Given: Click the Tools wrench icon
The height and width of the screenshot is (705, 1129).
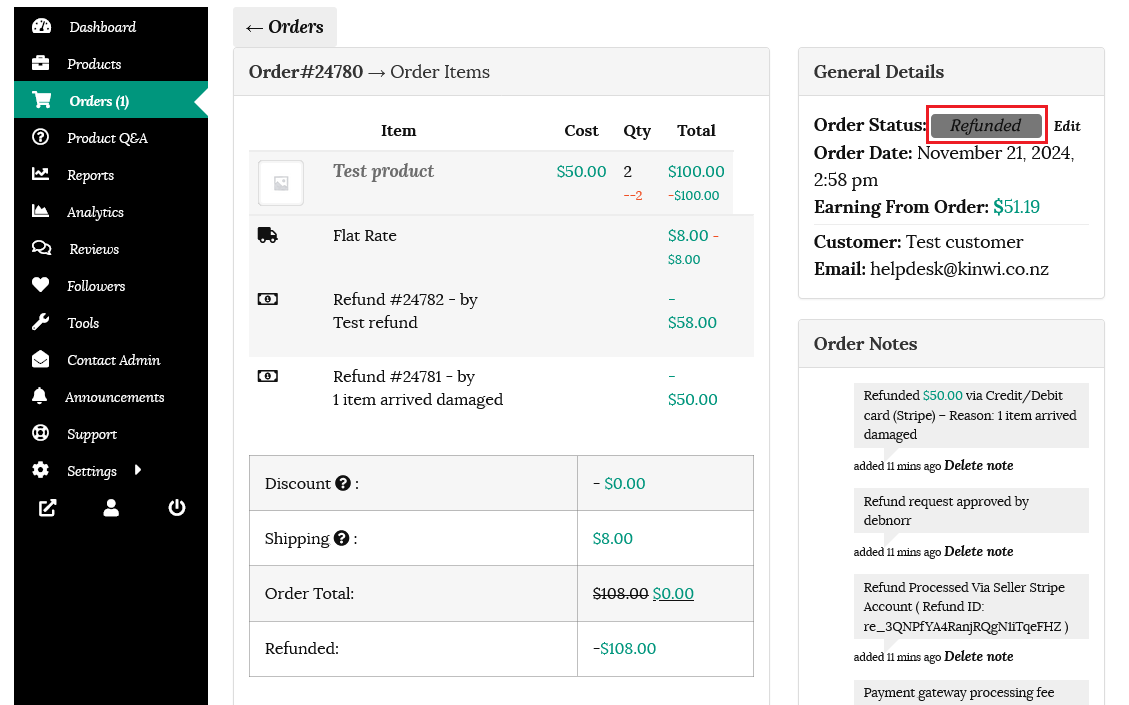Looking at the screenshot, I should point(41,323).
